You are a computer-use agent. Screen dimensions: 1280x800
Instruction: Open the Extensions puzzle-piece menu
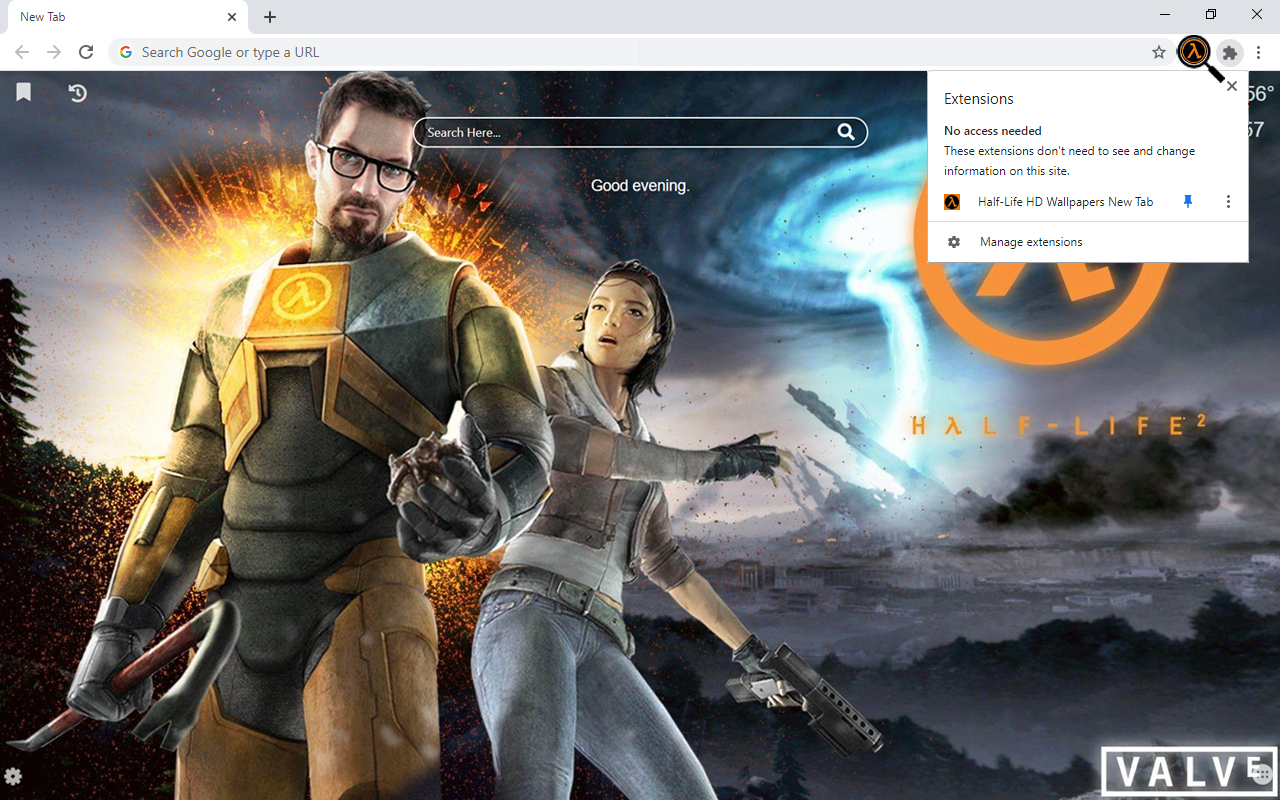point(1230,52)
